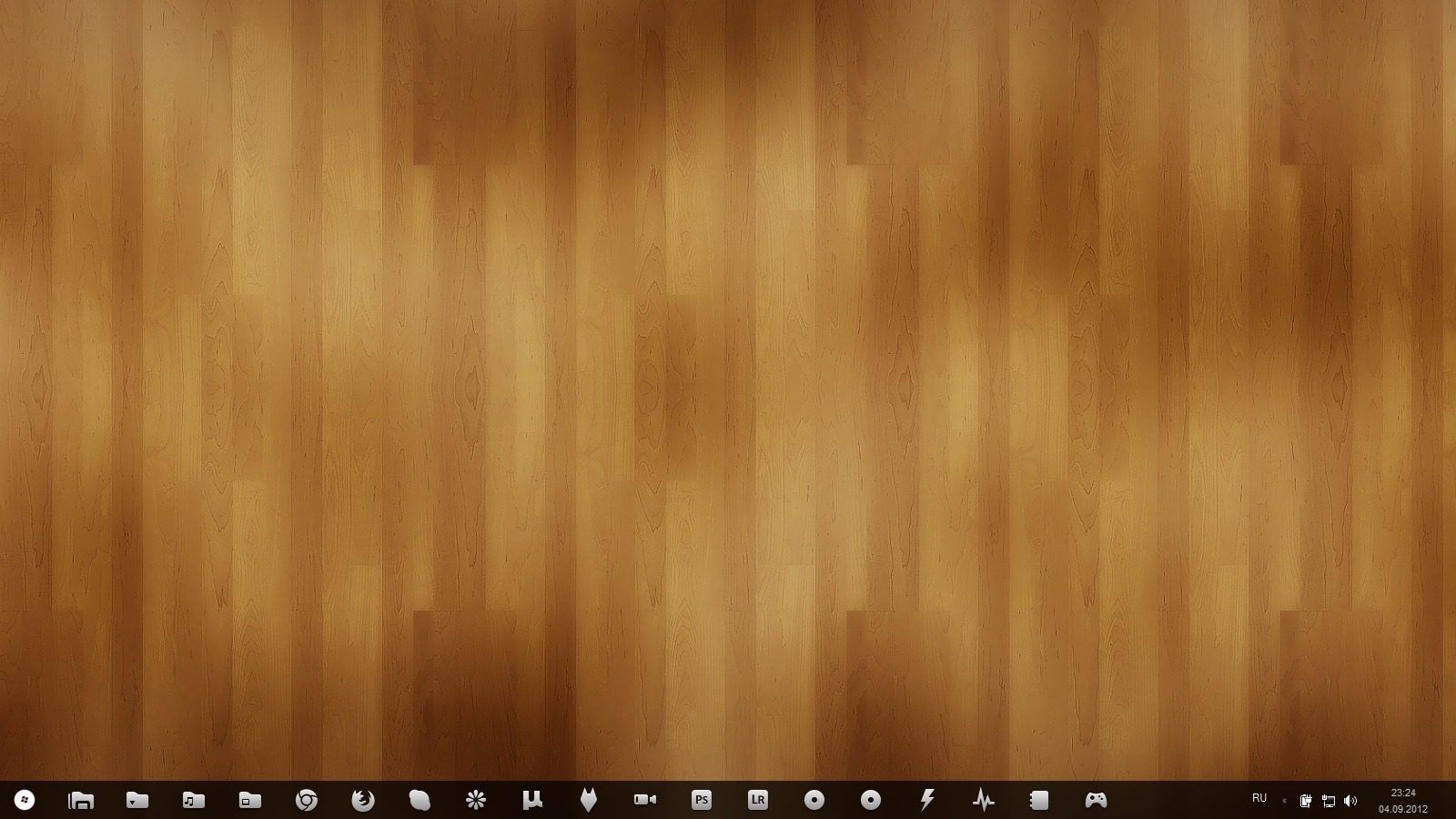Open the game controller taskbar icon
This screenshot has height=819, width=1456.
click(1097, 801)
